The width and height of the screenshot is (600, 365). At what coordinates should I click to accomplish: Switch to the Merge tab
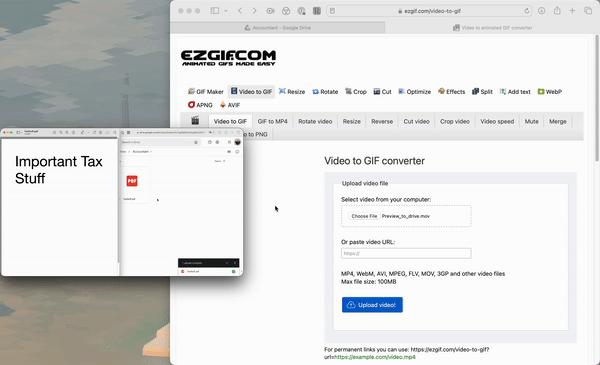click(558, 121)
